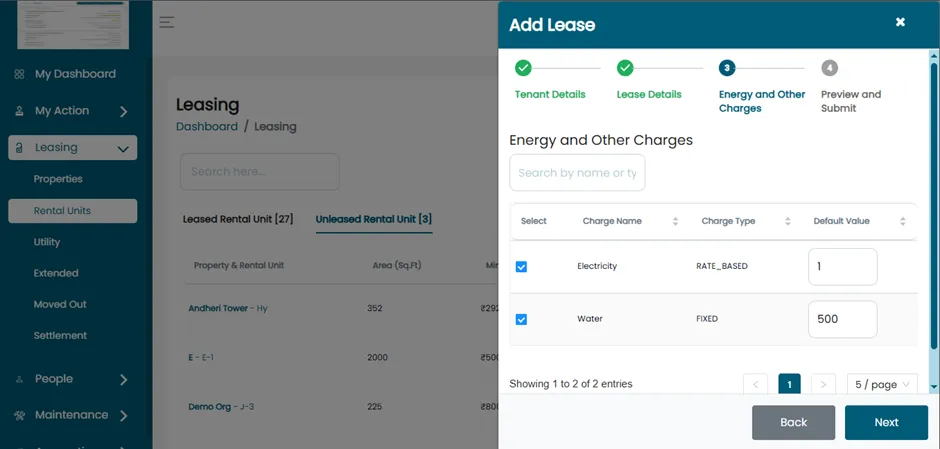940x449 pixels.
Task: Click the Lease Details step label
Action: pos(649,95)
